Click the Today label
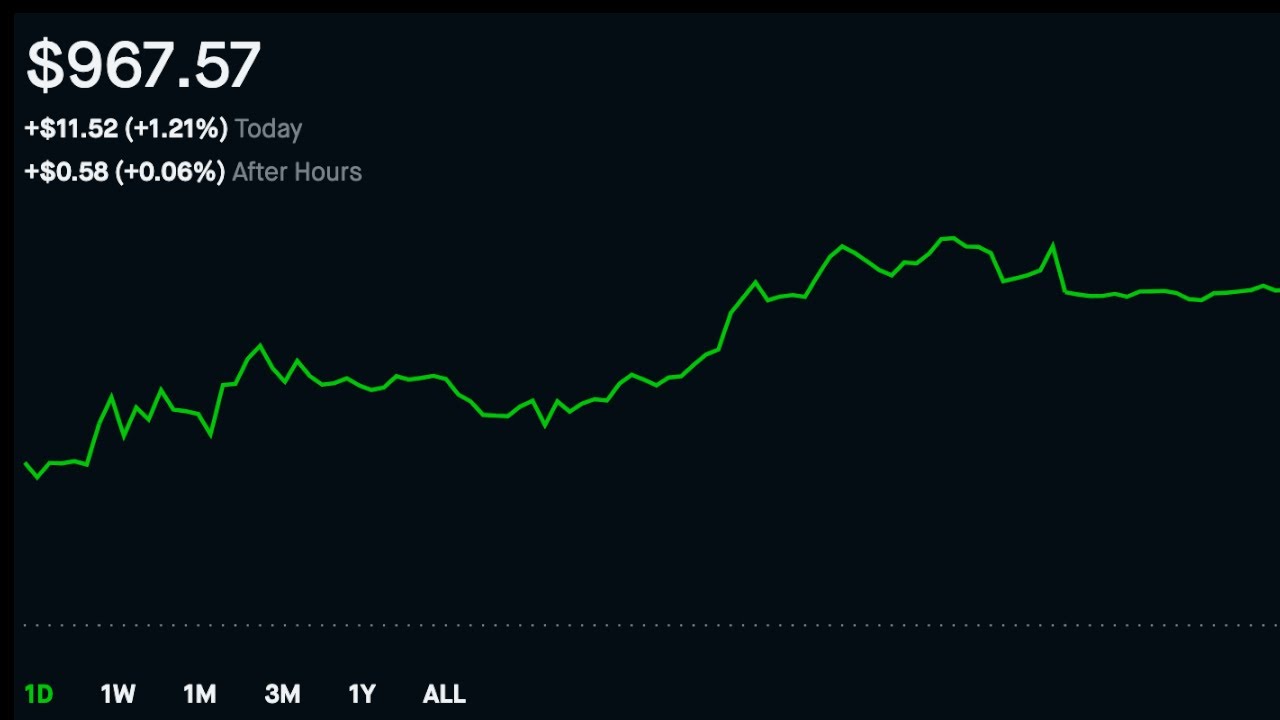 coord(268,129)
